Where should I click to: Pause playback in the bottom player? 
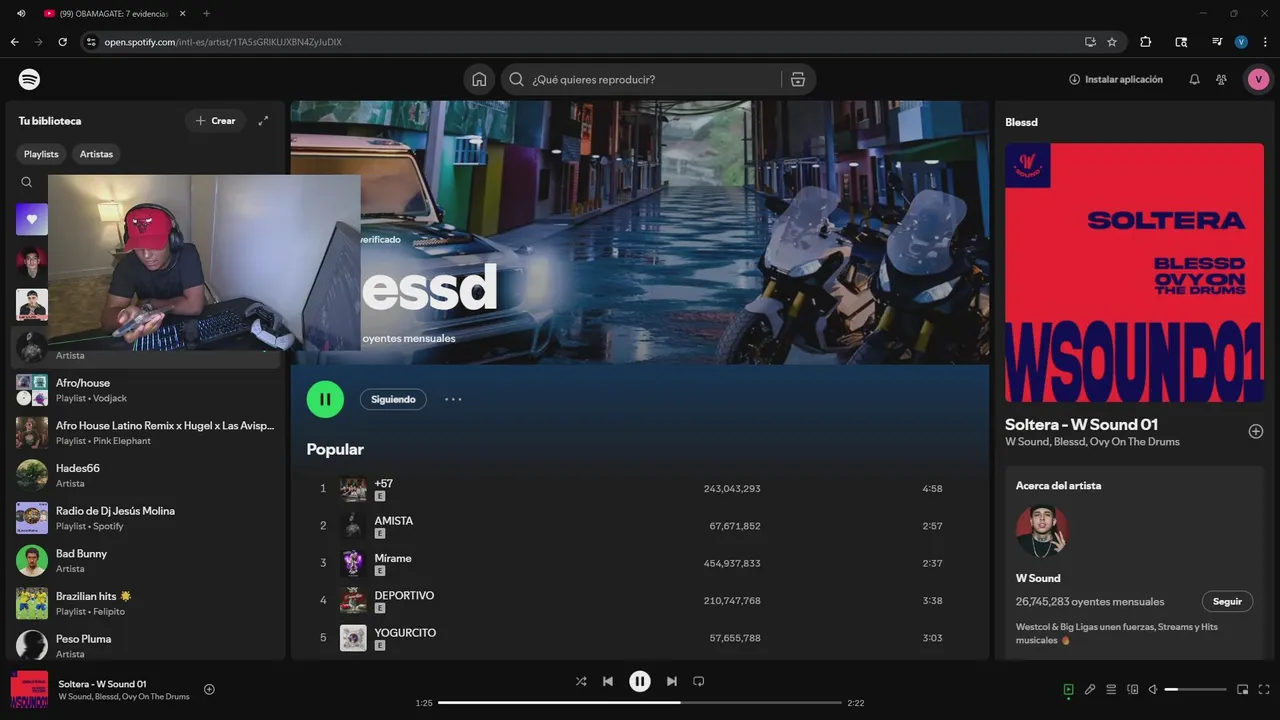pyautogui.click(x=640, y=681)
